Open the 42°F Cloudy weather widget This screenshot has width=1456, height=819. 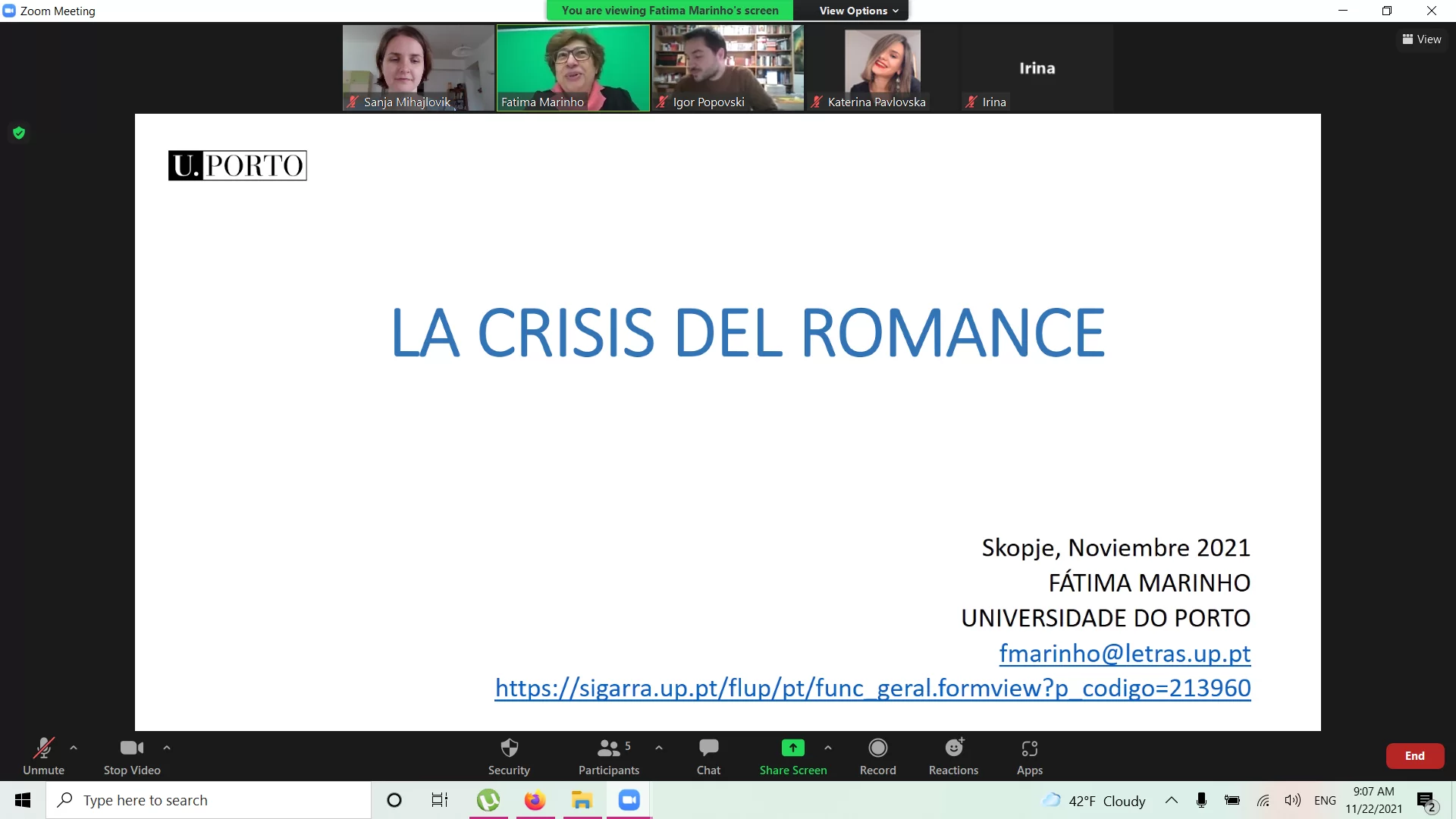click(1094, 801)
